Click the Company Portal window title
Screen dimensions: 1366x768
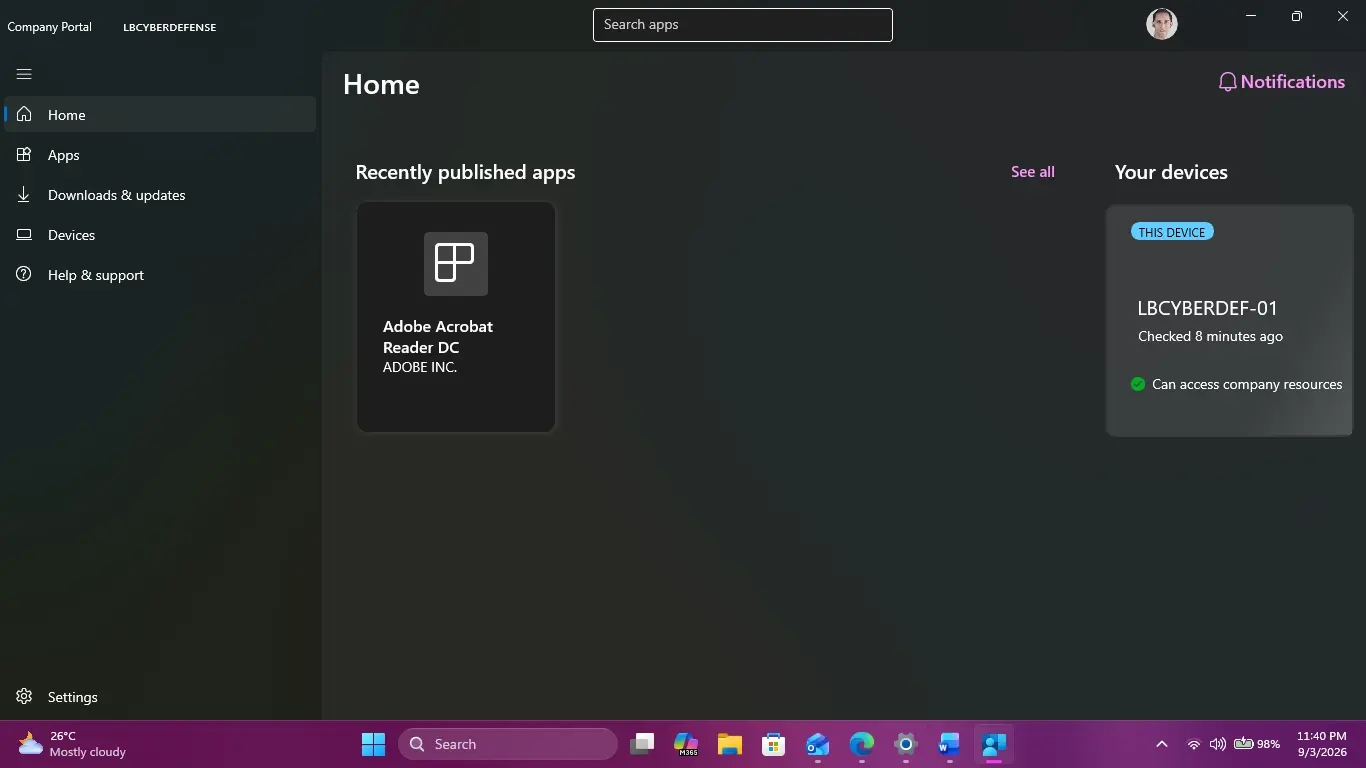point(49,27)
